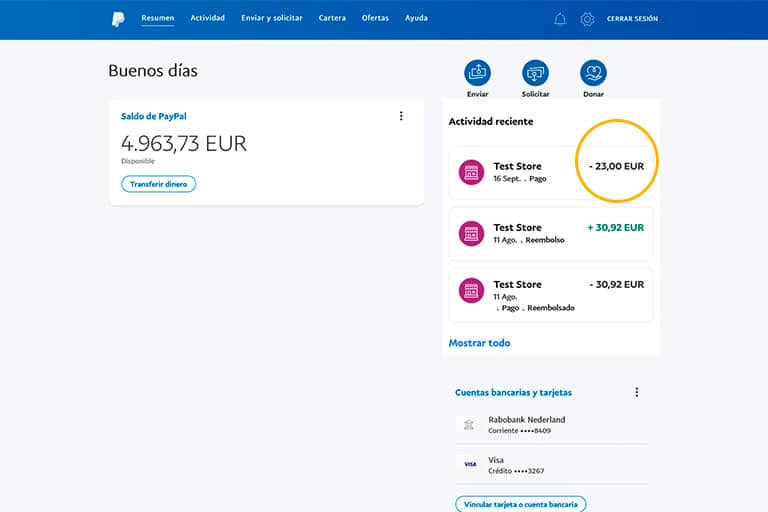Click store icon of 16 Sept. payment
The height and width of the screenshot is (512, 768).
point(471,172)
